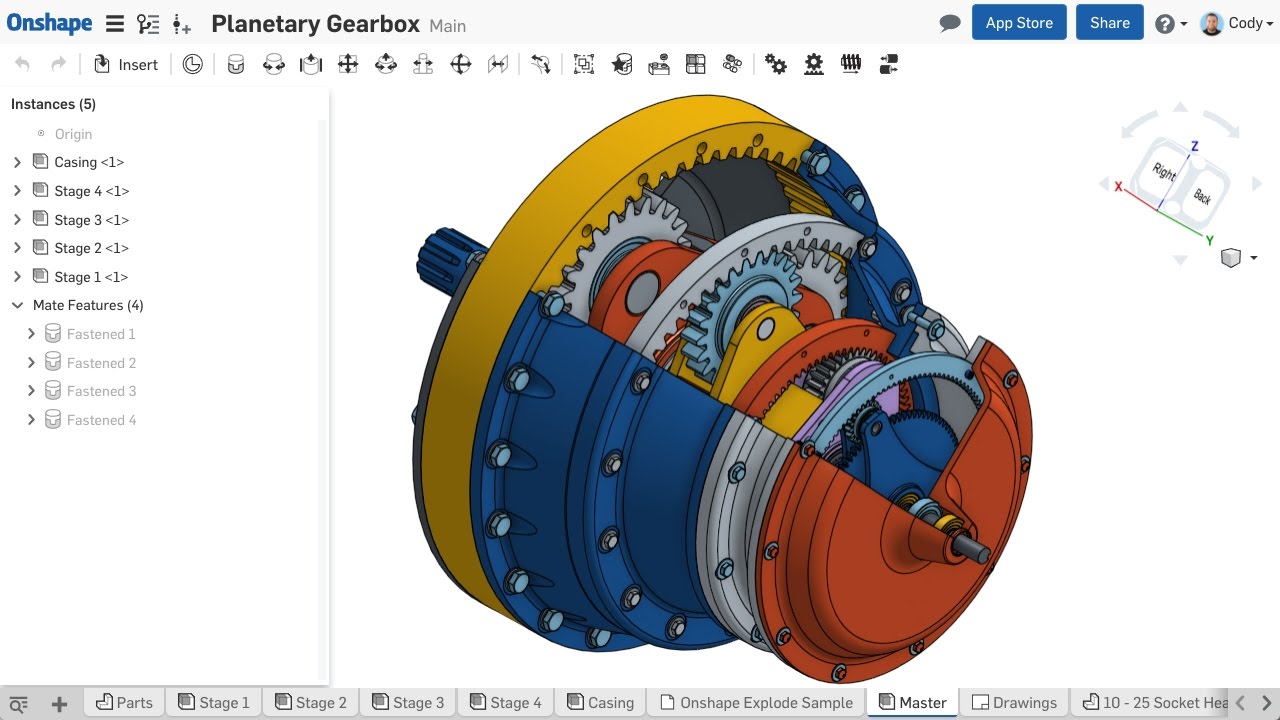Image resolution: width=1280 pixels, height=720 pixels.
Task: Open versions and history graph icon
Action: [x=148, y=24]
